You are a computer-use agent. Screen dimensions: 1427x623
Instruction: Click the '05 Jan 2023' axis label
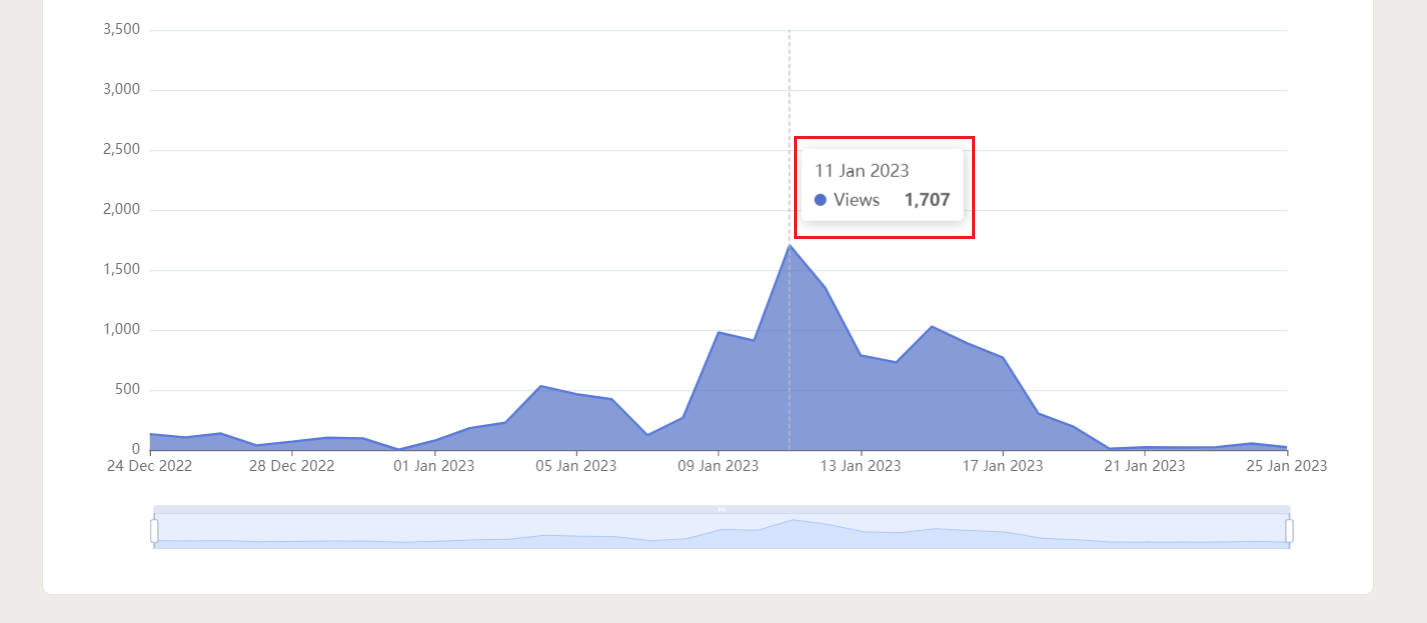576,466
